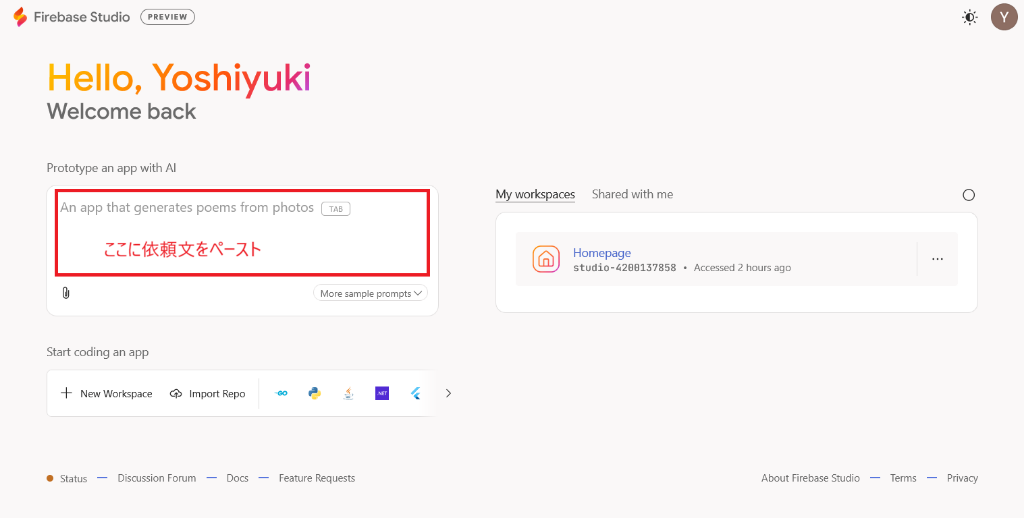Open Feature Requests link

click(317, 478)
